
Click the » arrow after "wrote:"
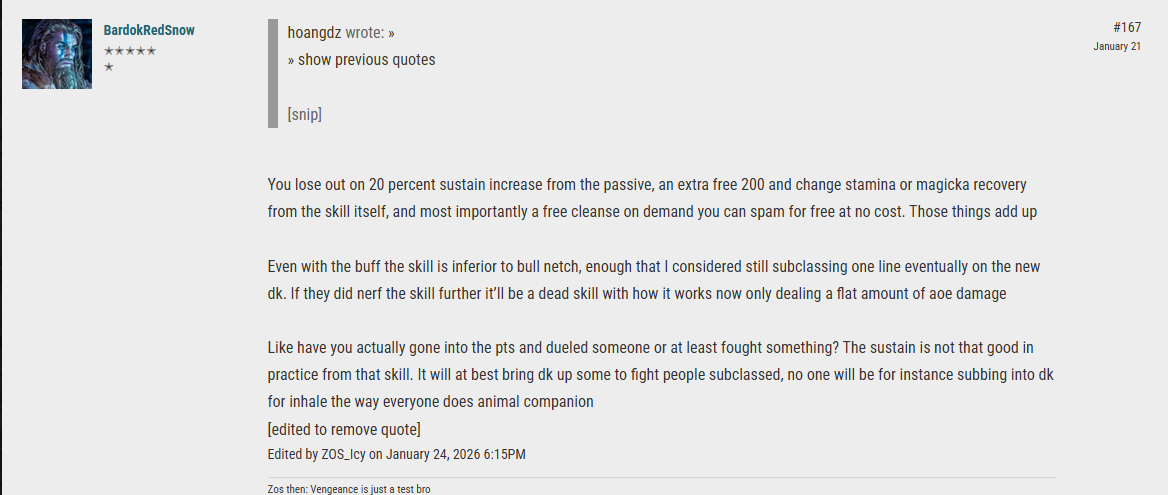tap(392, 33)
